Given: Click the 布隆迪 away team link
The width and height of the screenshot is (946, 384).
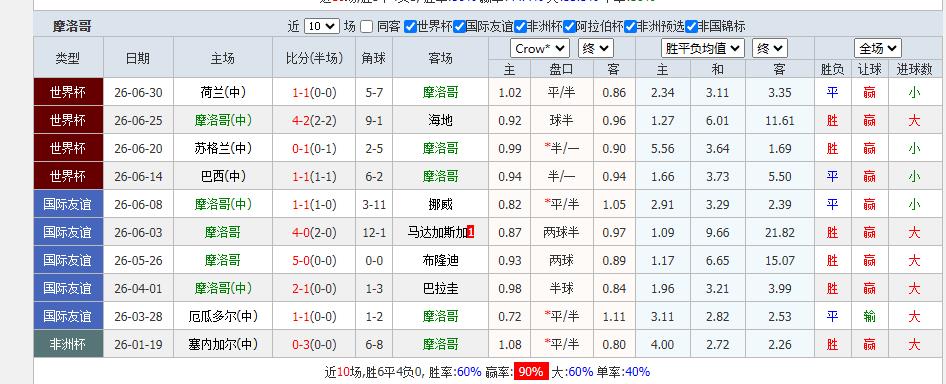Looking at the screenshot, I should pyautogui.click(x=440, y=260).
